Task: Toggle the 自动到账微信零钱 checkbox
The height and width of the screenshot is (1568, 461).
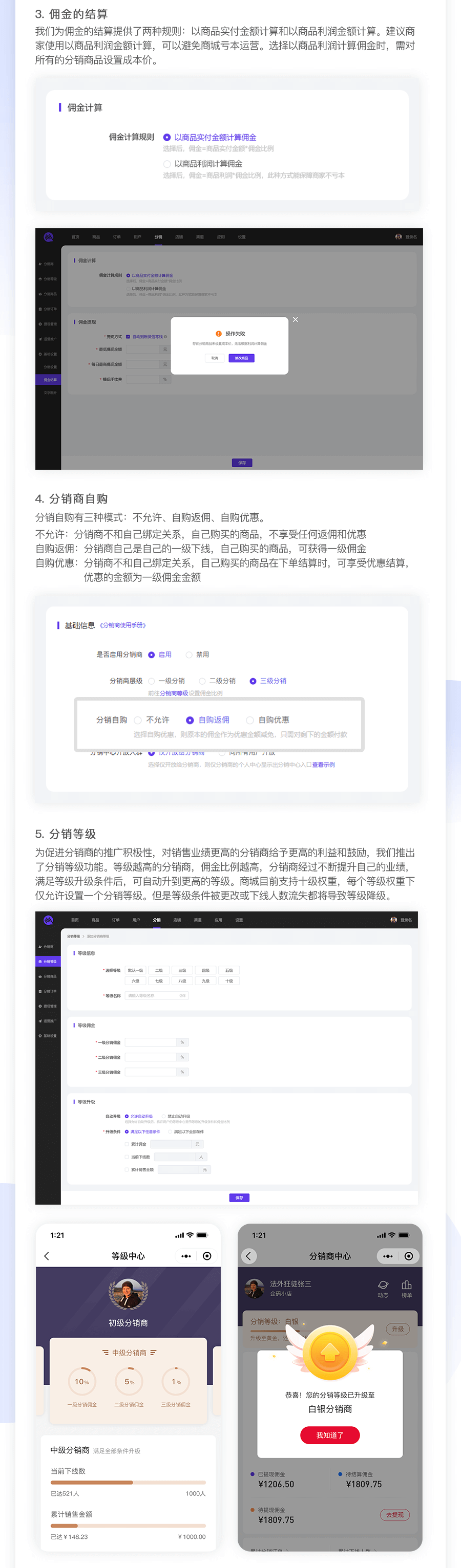Action: tap(128, 337)
